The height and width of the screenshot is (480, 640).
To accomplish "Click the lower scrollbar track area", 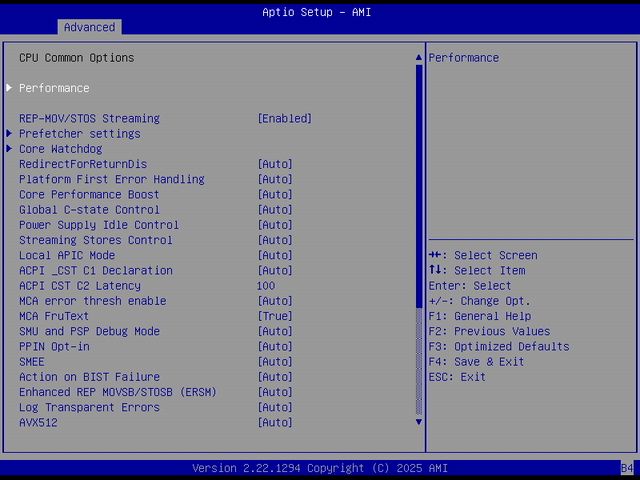I will point(419,362).
